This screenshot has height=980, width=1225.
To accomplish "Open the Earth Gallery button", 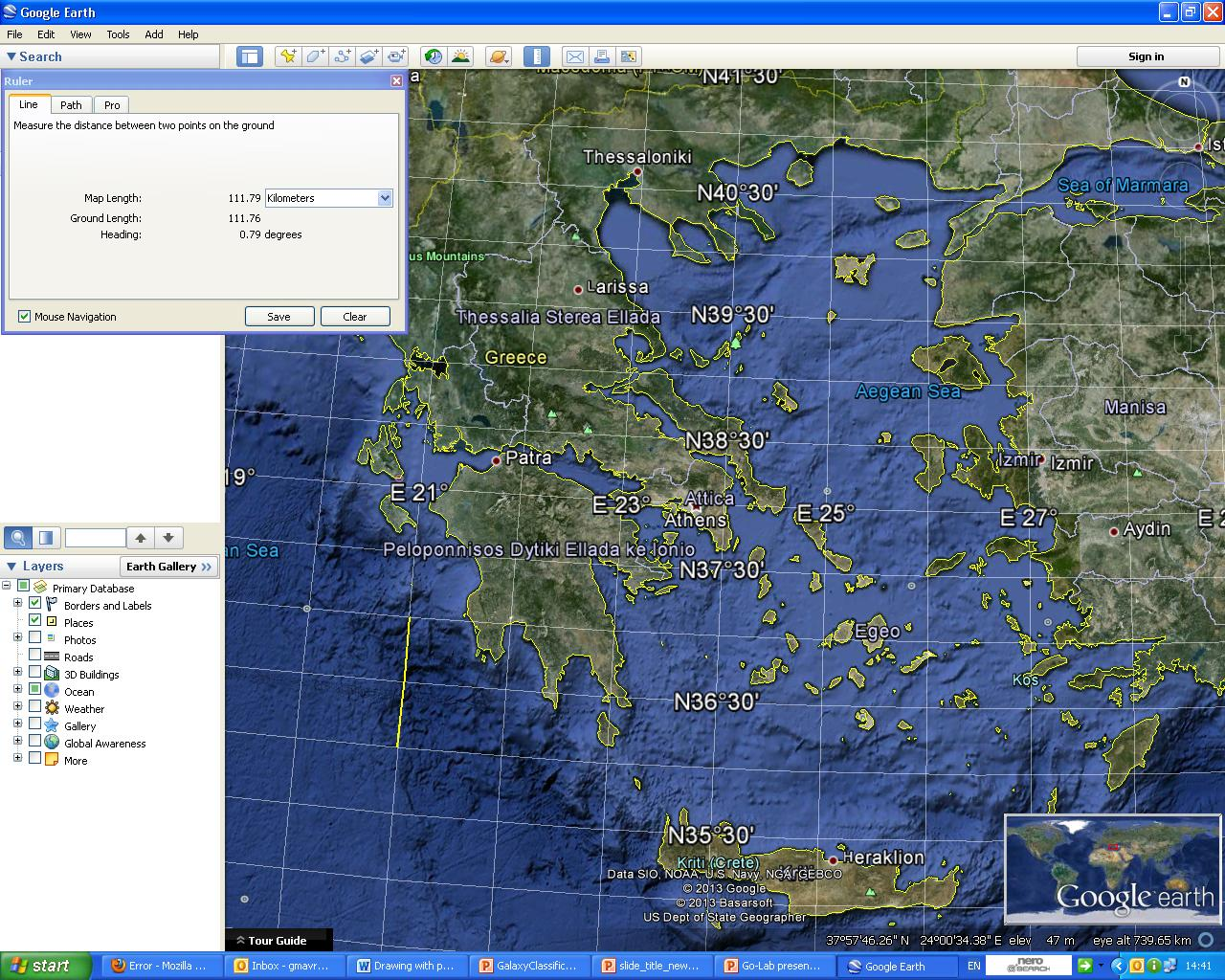I will (169, 567).
